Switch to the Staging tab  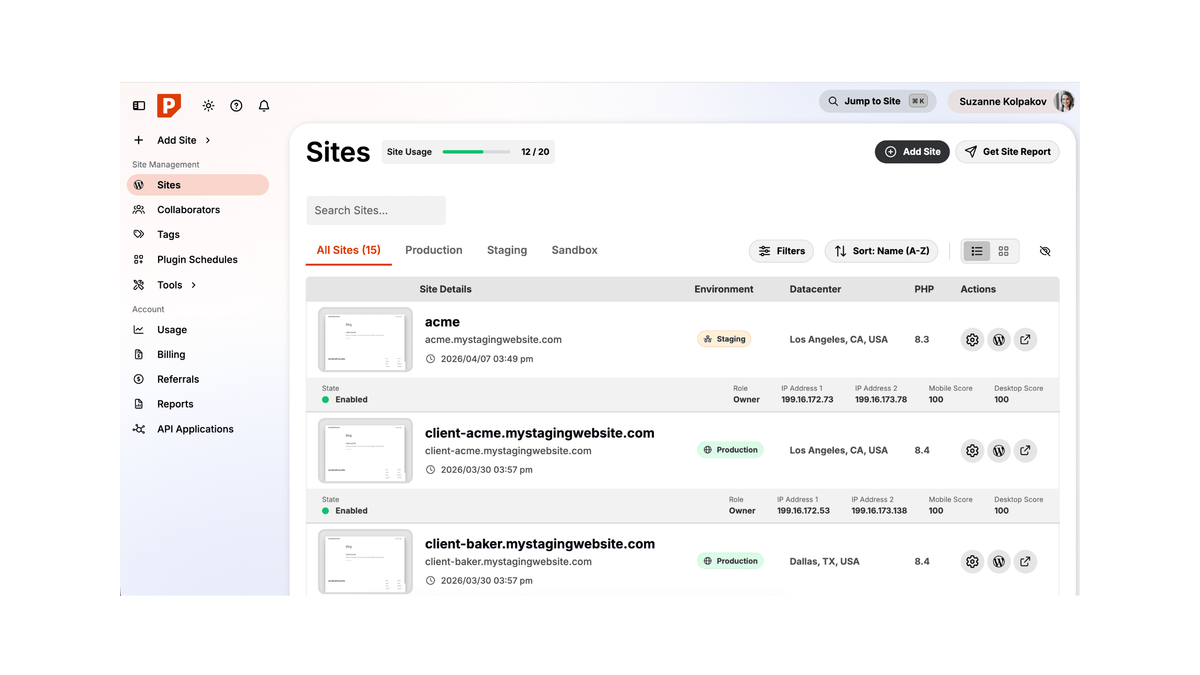click(x=507, y=250)
